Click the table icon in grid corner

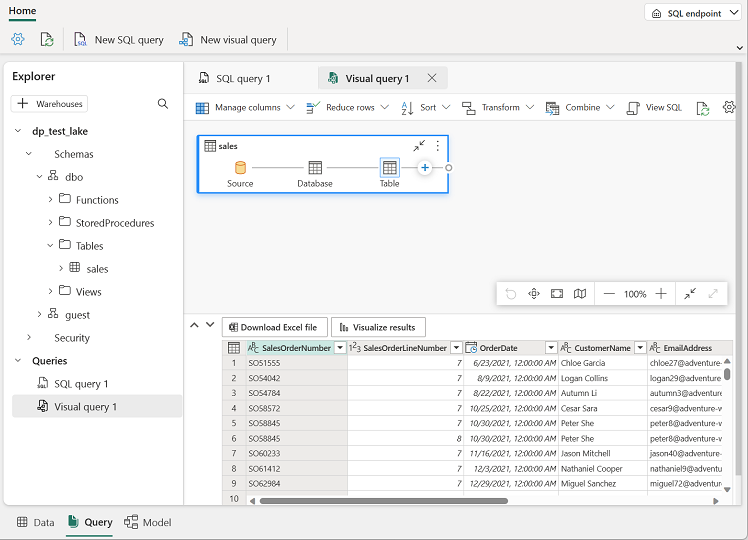(234, 348)
